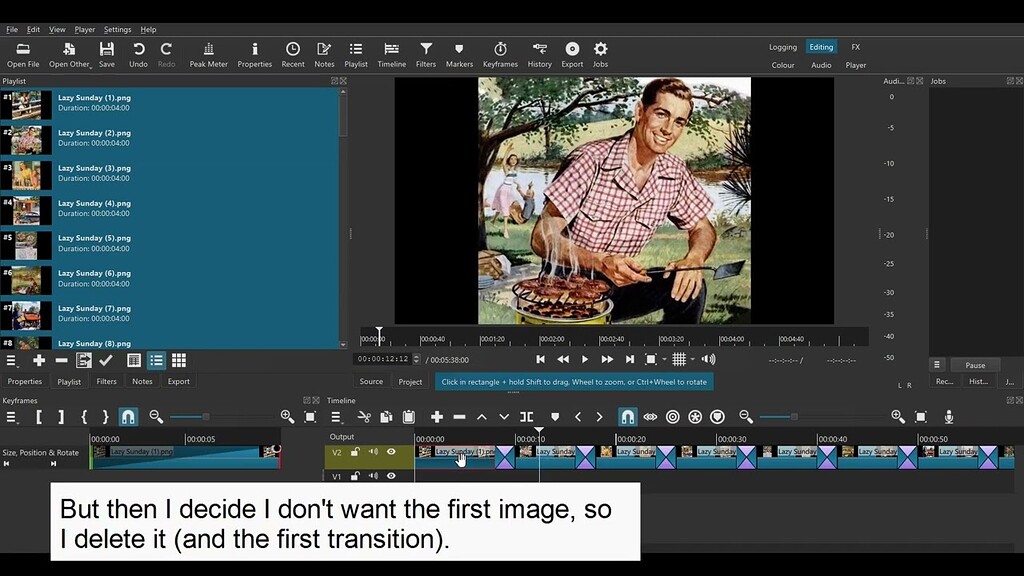Open the Playlist panel hamburger menu
The height and width of the screenshot is (576, 1024).
tap(11, 360)
